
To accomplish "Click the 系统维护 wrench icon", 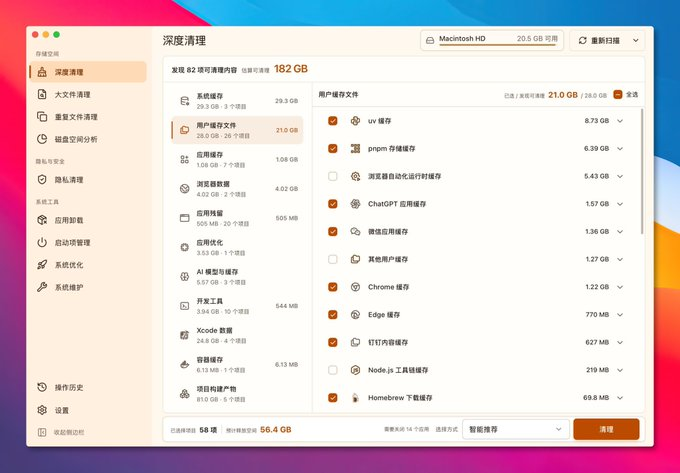I will coord(42,287).
